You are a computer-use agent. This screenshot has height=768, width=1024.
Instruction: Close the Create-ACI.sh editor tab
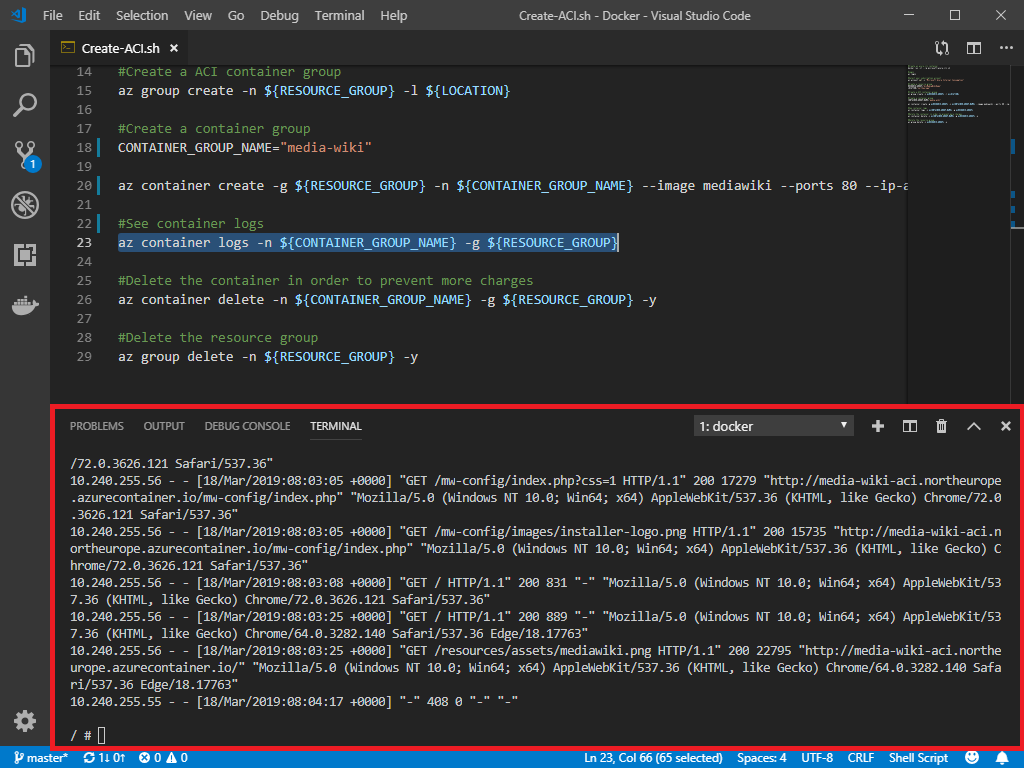click(174, 48)
